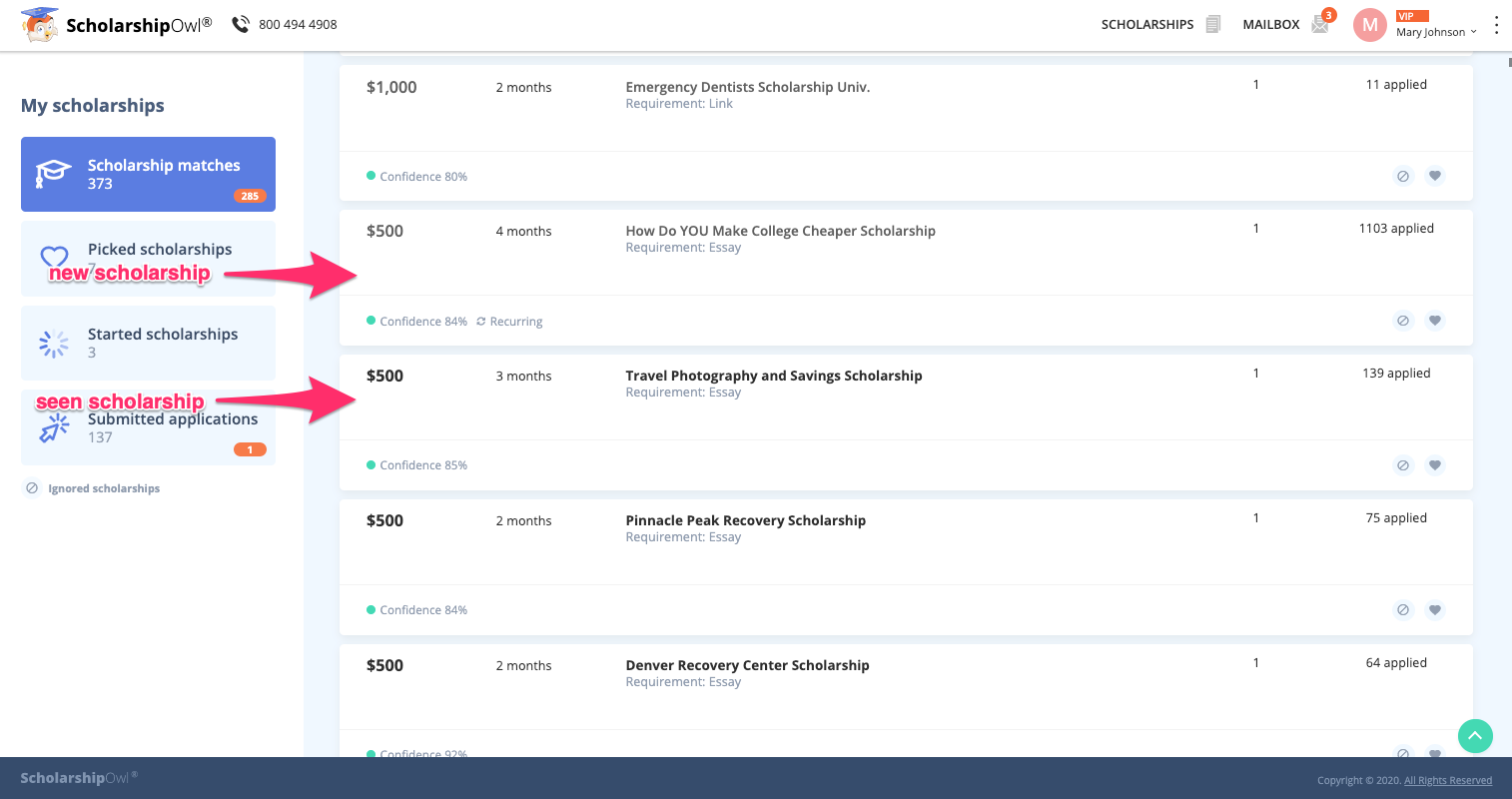The height and width of the screenshot is (799, 1512).
Task: Click the "64 applied" count
Action: coord(1396,663)
